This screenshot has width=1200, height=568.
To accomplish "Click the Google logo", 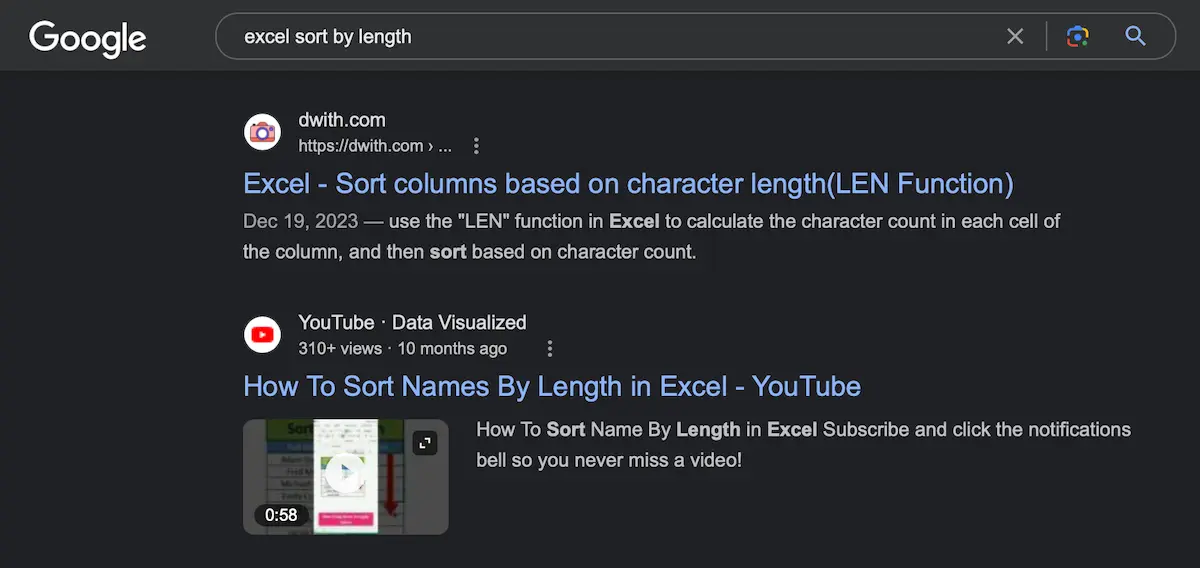I will [x=88, y=38].
